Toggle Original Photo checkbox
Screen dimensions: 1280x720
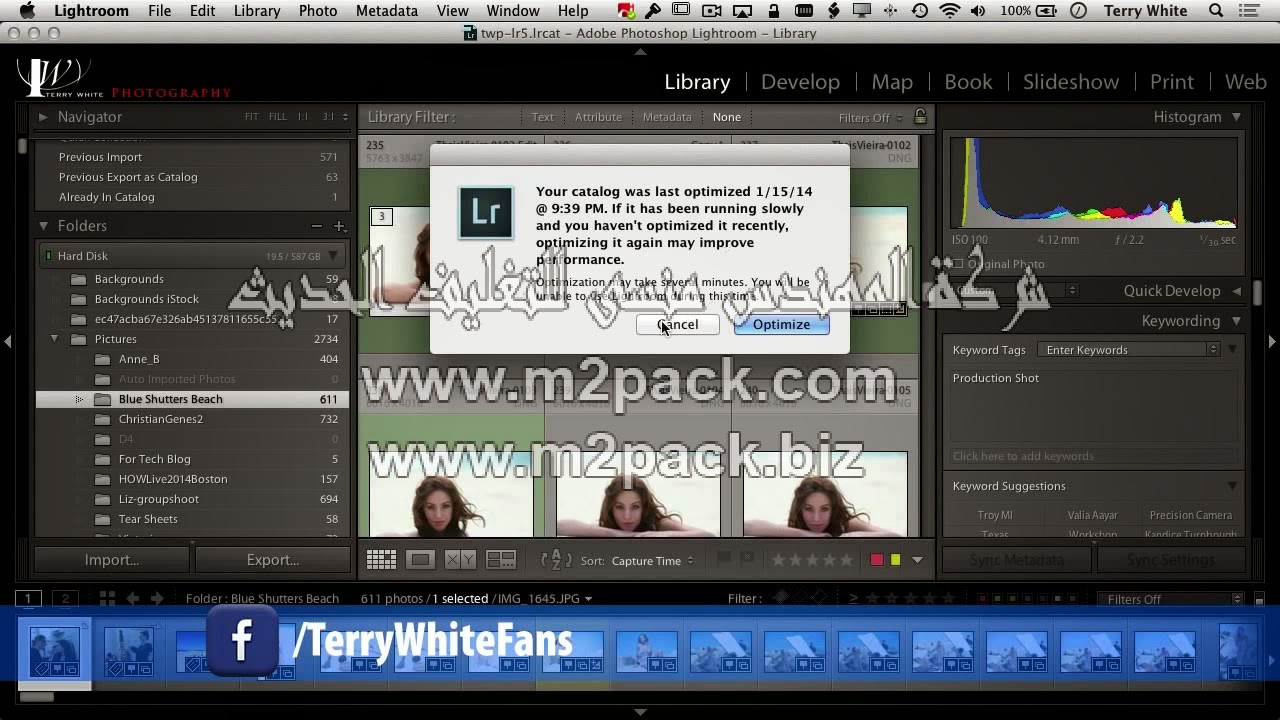(x=958, y=264)
